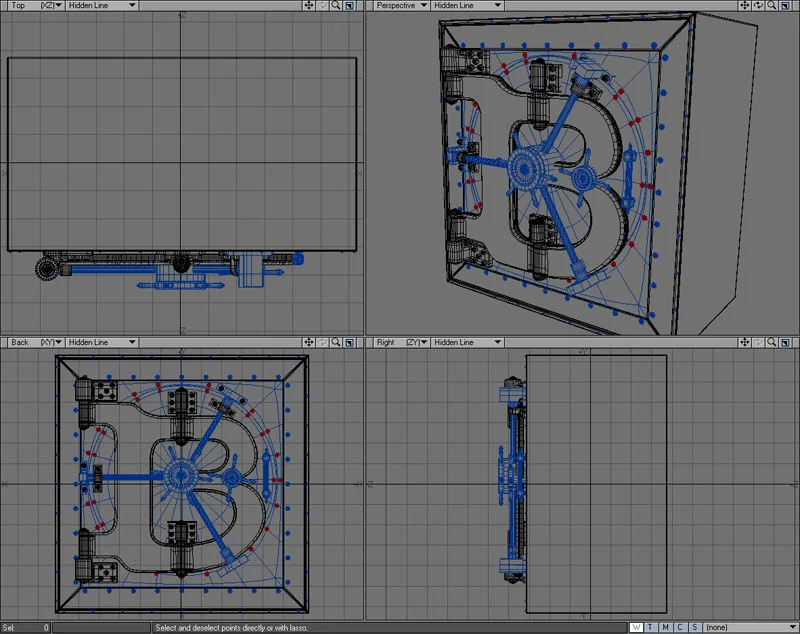The width and height of the screenshot is (800, 634).
Task: Open the Perspective viewport type selector
Action: pyautogui.click(x=400, y=5)
